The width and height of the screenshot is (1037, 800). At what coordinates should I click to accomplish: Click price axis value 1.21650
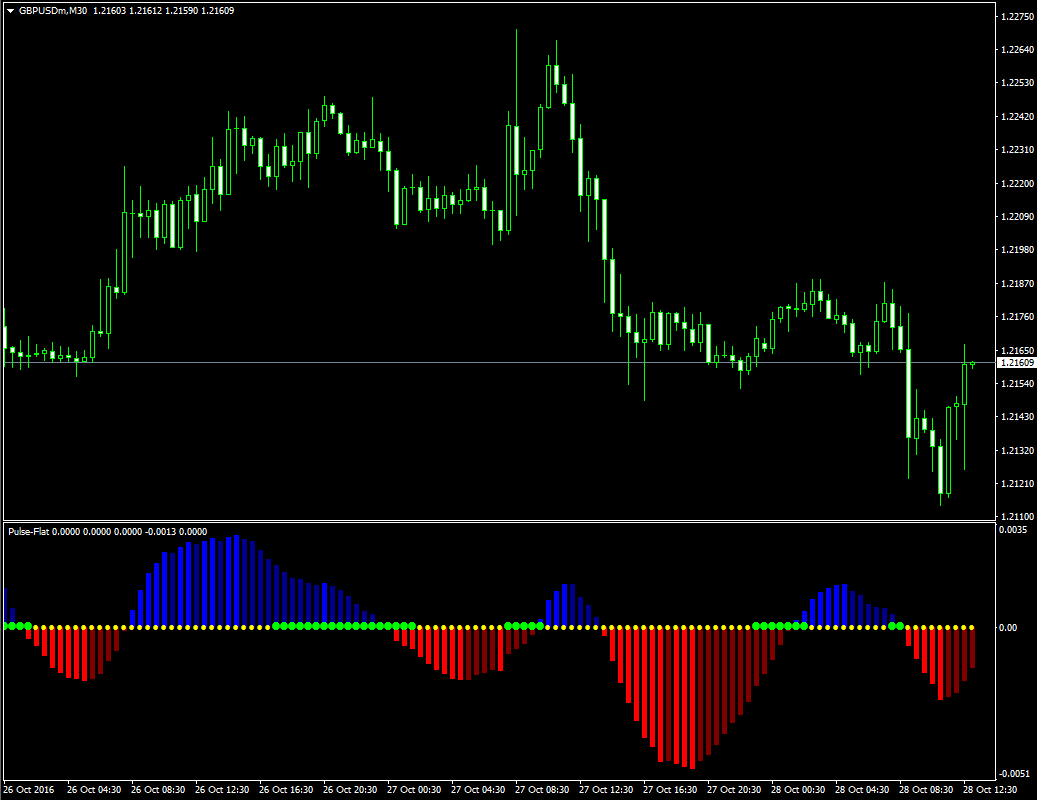1017,350
